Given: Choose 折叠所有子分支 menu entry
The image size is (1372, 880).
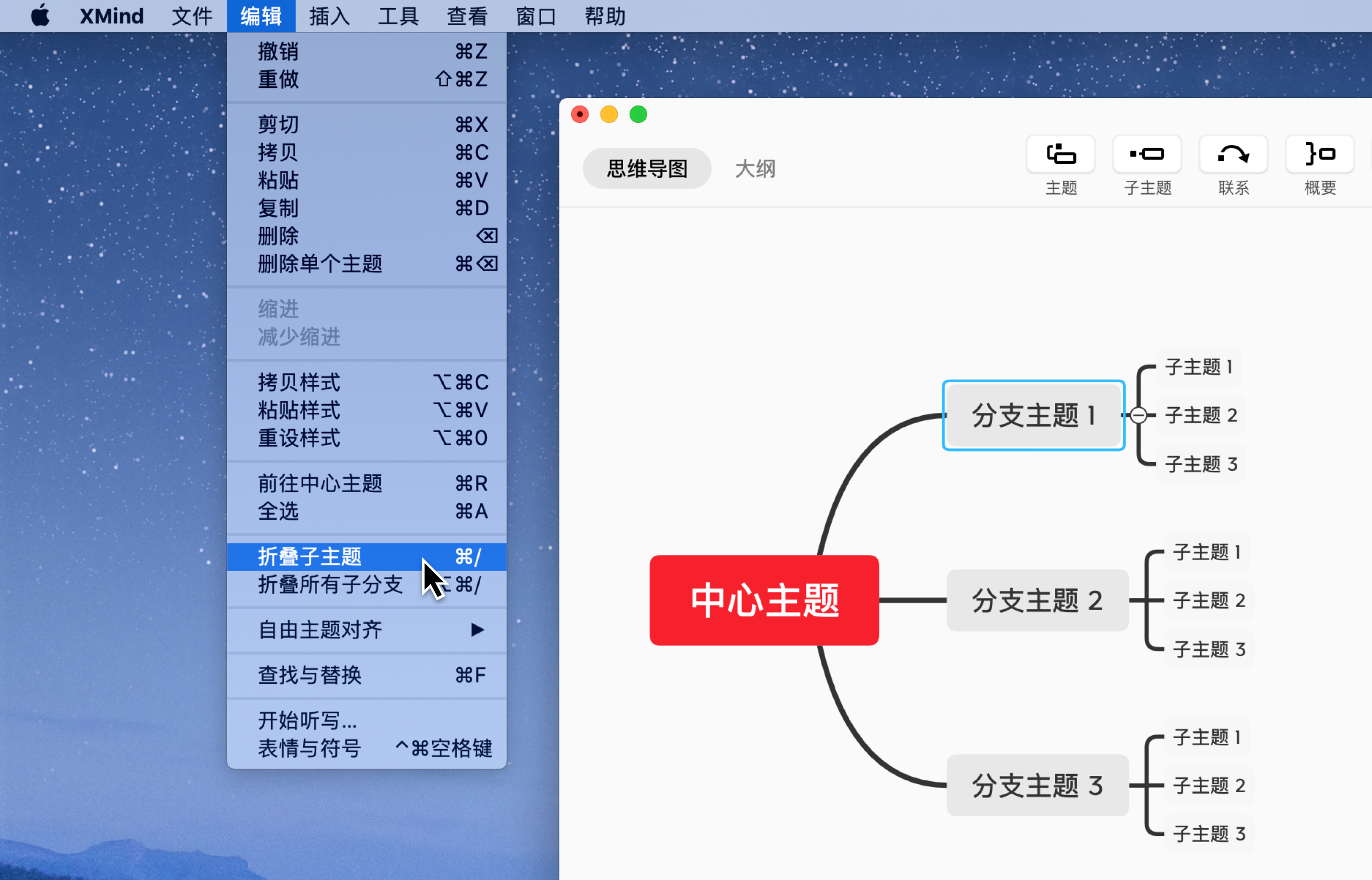Looking at the screenshot, I should tap(367, 585).
